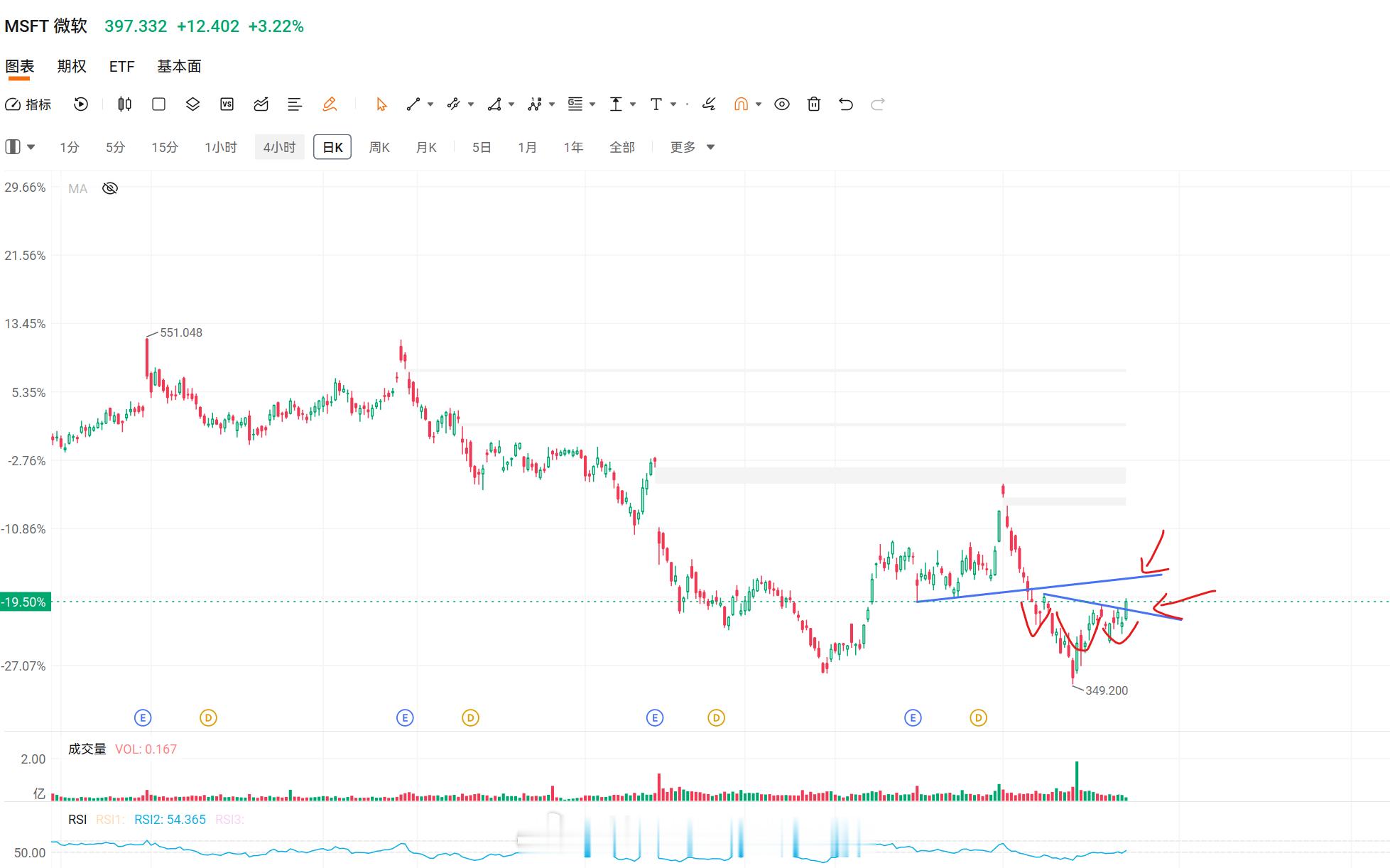1390x868 pixels.
Task: Open the 指标 indicators panel
Action: point(28,104)
